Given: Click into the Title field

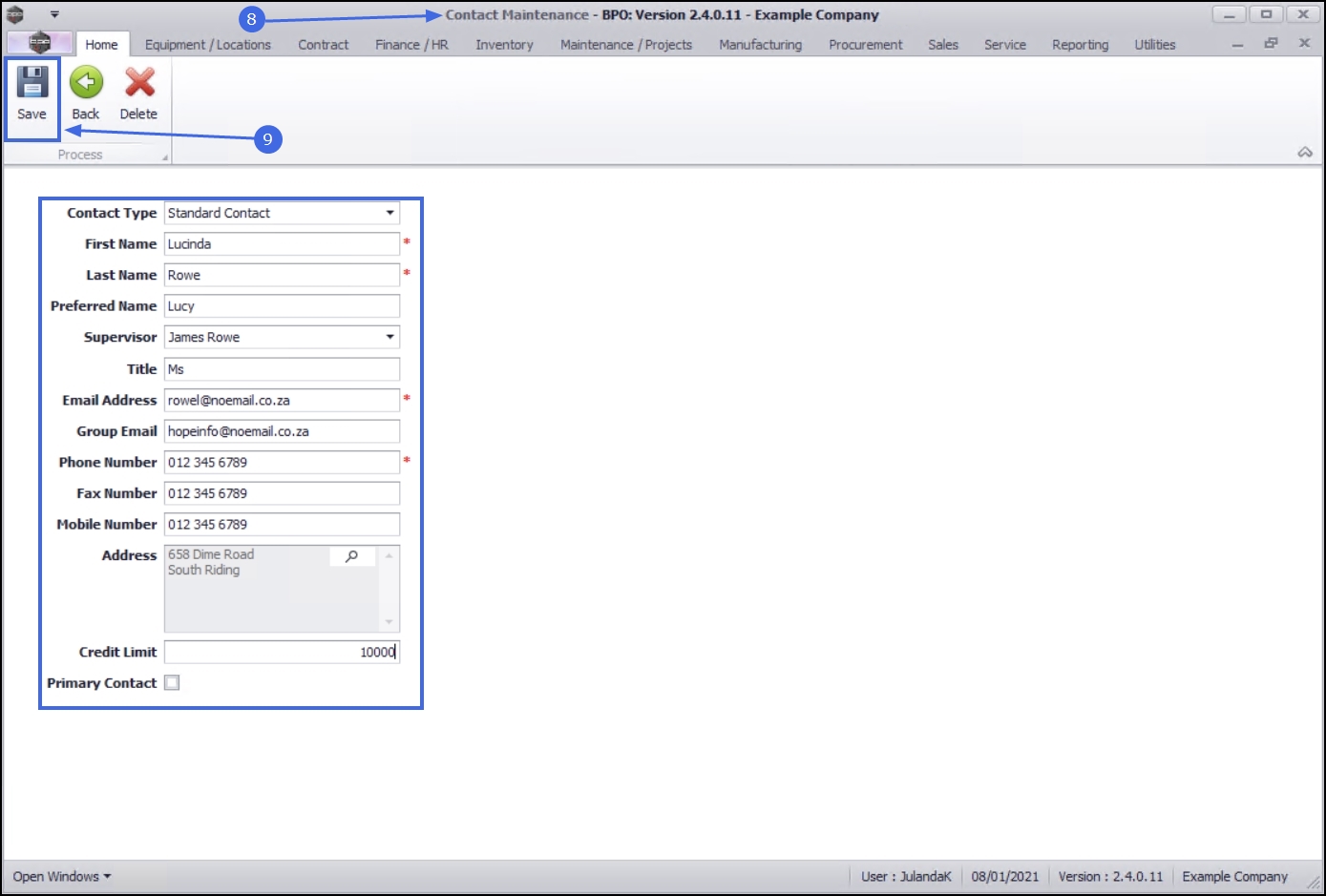Looking at the screenshot, I should tap(282, 369).
